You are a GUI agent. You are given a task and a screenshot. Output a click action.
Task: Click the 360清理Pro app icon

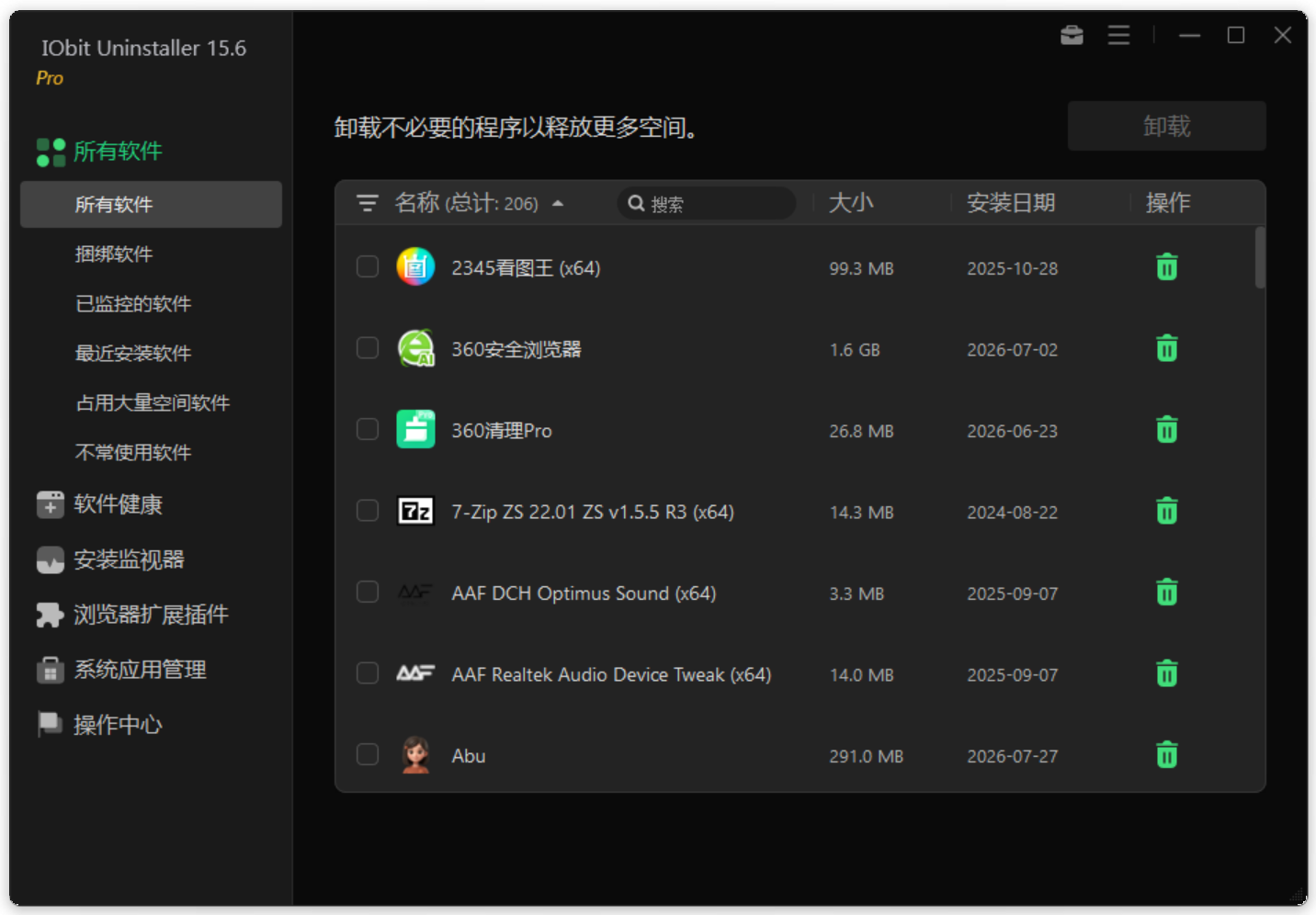[x=415, y=430]
